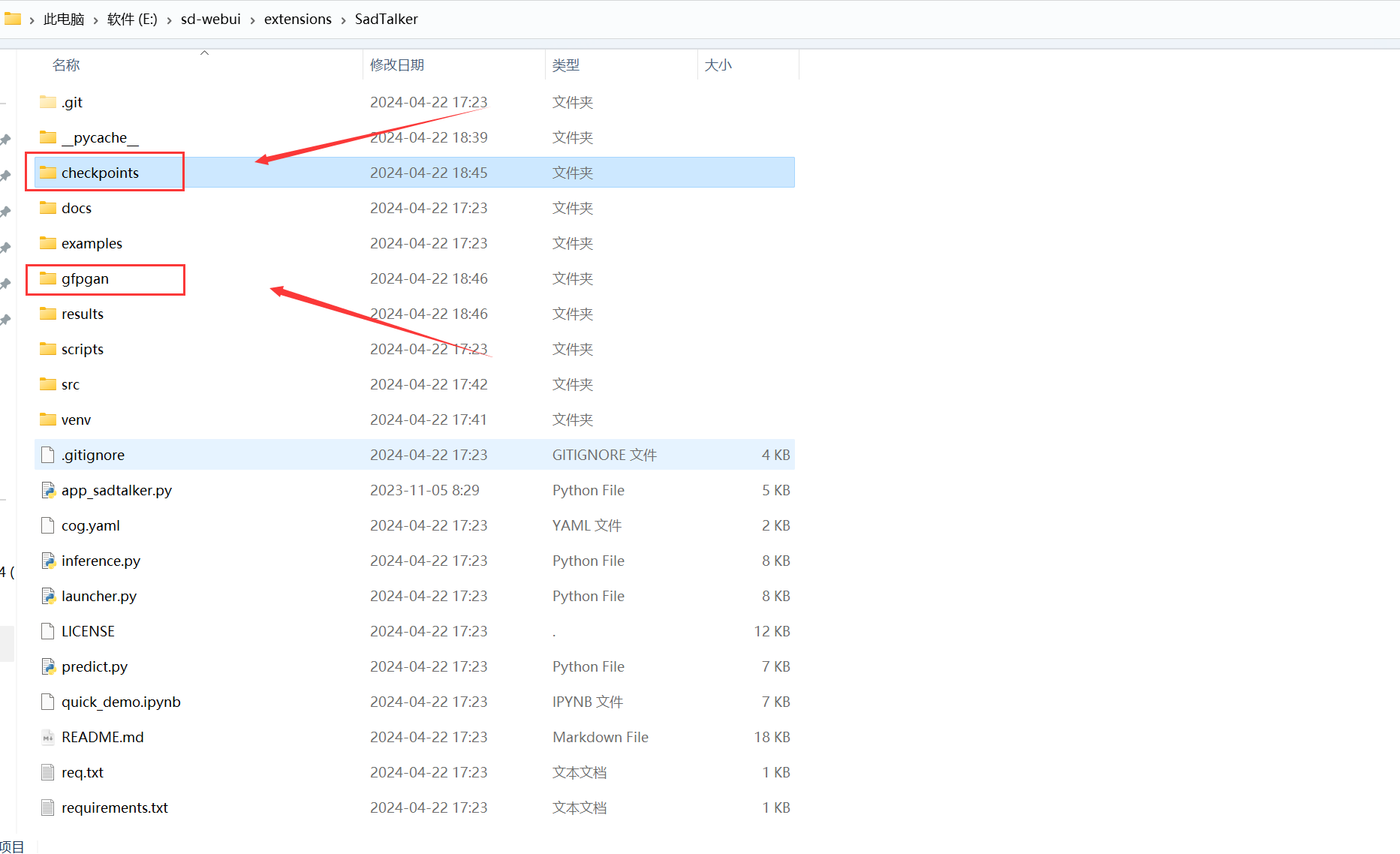Go to extensions folder in address bar
This screenshot has width=1400, height=854.
(x=298, y=20)
